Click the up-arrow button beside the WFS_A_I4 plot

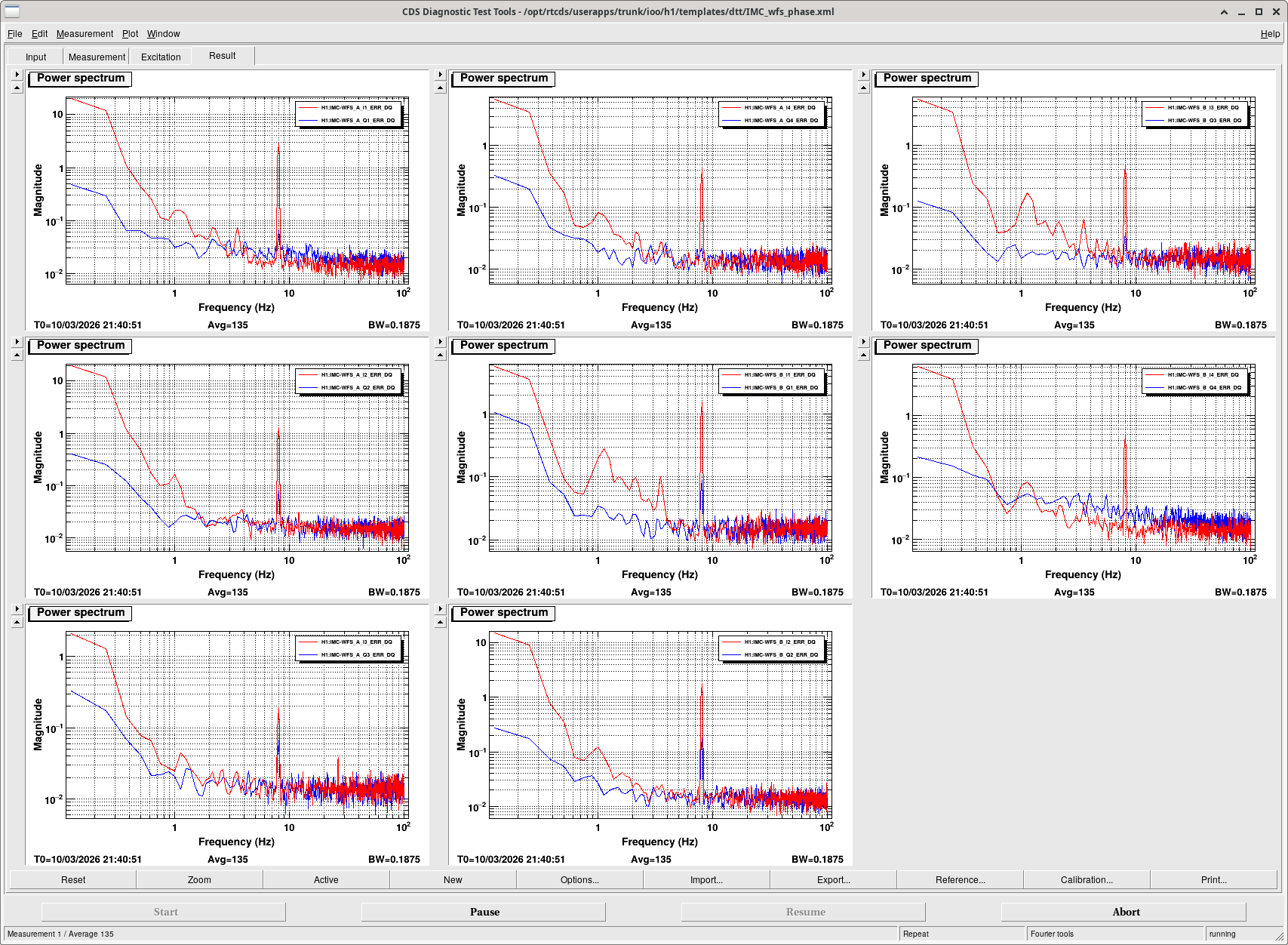click(x=441, y=88)
